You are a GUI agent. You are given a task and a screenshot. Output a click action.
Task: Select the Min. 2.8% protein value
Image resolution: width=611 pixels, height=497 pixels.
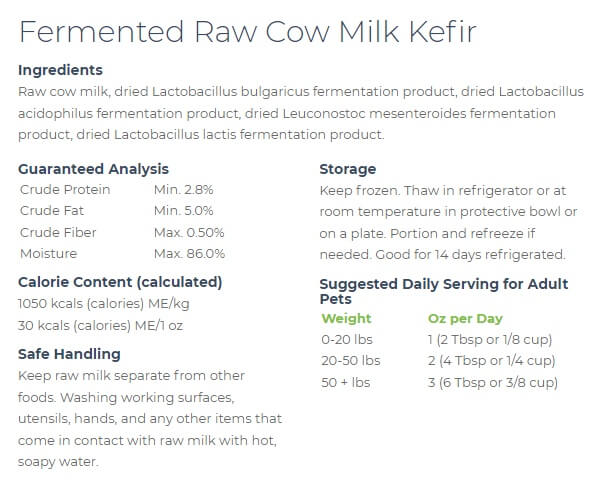coord(184,190)
